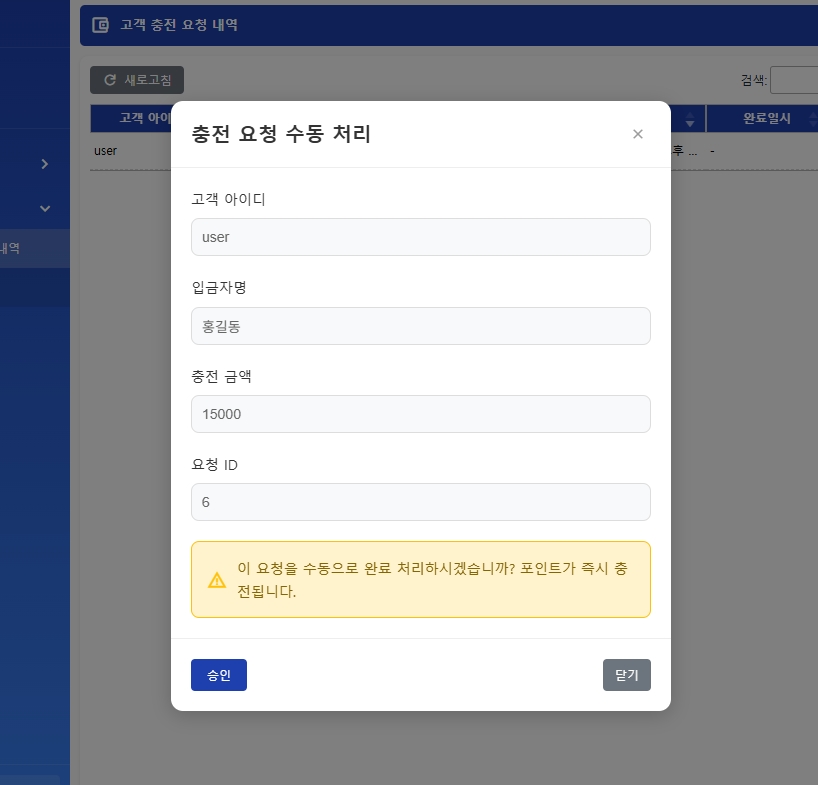Image resolution: width=818 pixels, height=785 pixels.
Task: Select the user row in the table
Action: [x=106, y=151]
